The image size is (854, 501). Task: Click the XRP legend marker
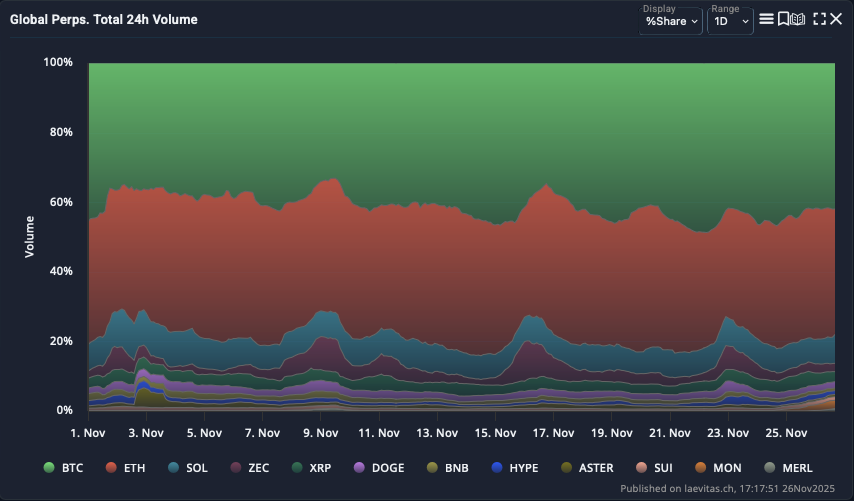(x=297, y=467)
